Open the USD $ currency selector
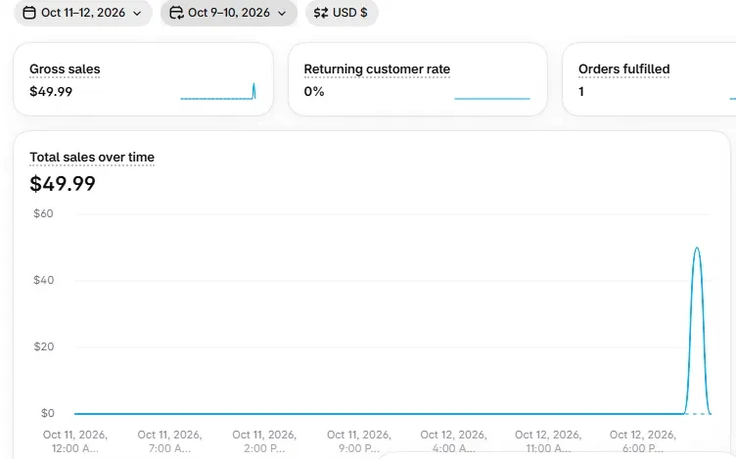Viewport: 736px width, 459px height. coord(341,13)
